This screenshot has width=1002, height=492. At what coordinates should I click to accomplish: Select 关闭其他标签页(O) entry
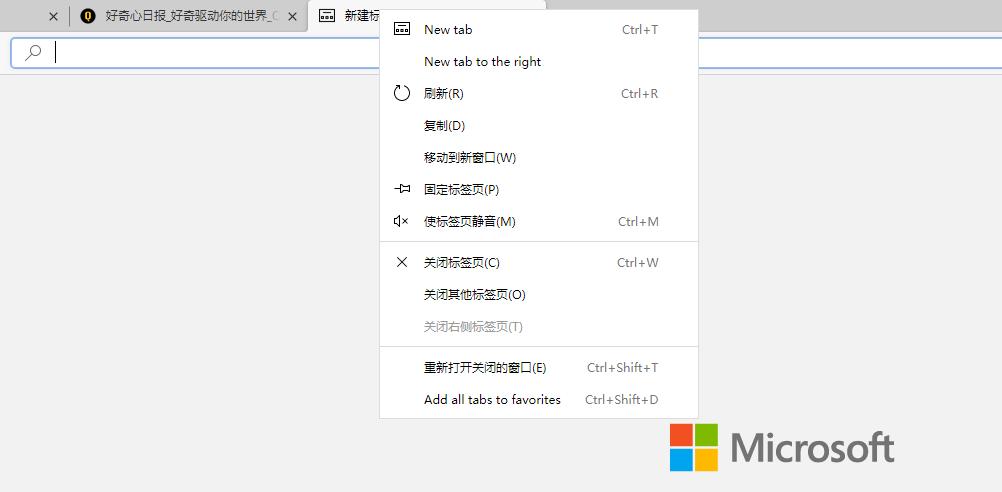pos(539,294)
